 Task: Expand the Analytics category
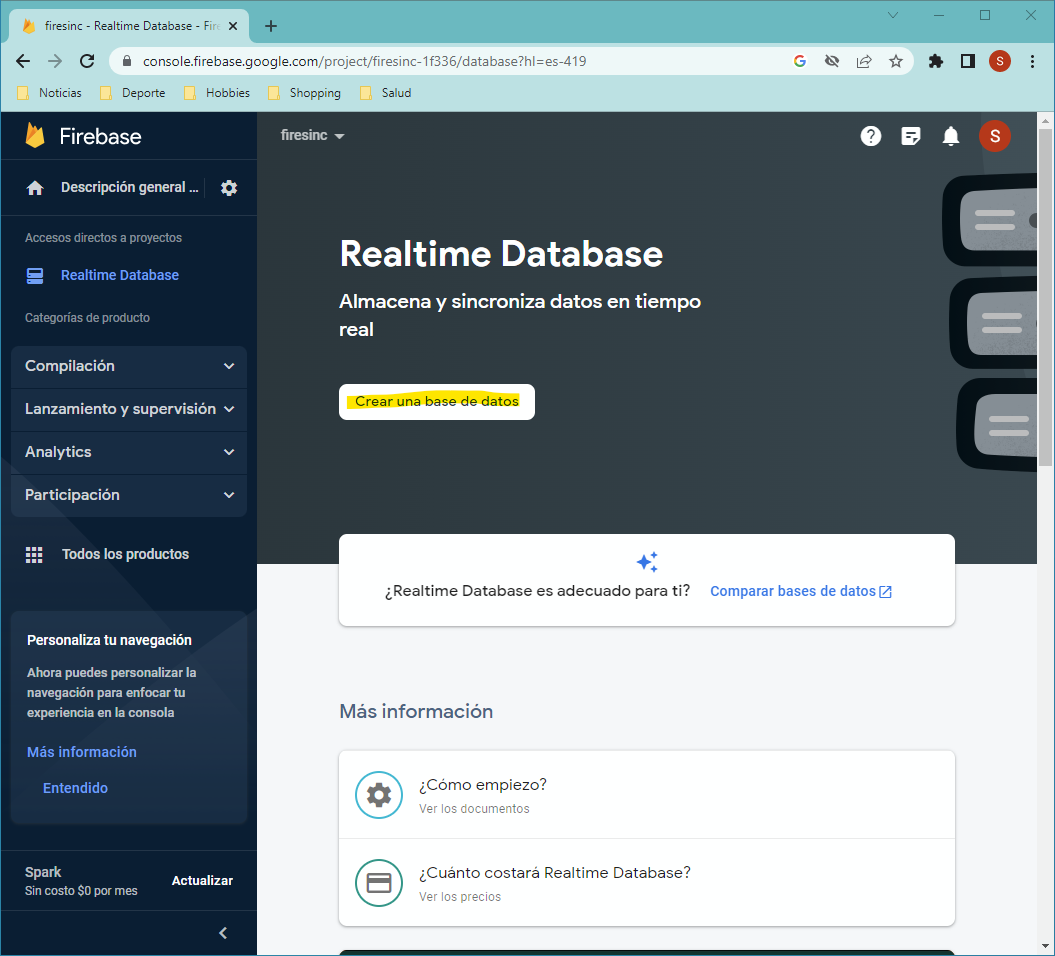pyautogui.click(x=129, y=452)
